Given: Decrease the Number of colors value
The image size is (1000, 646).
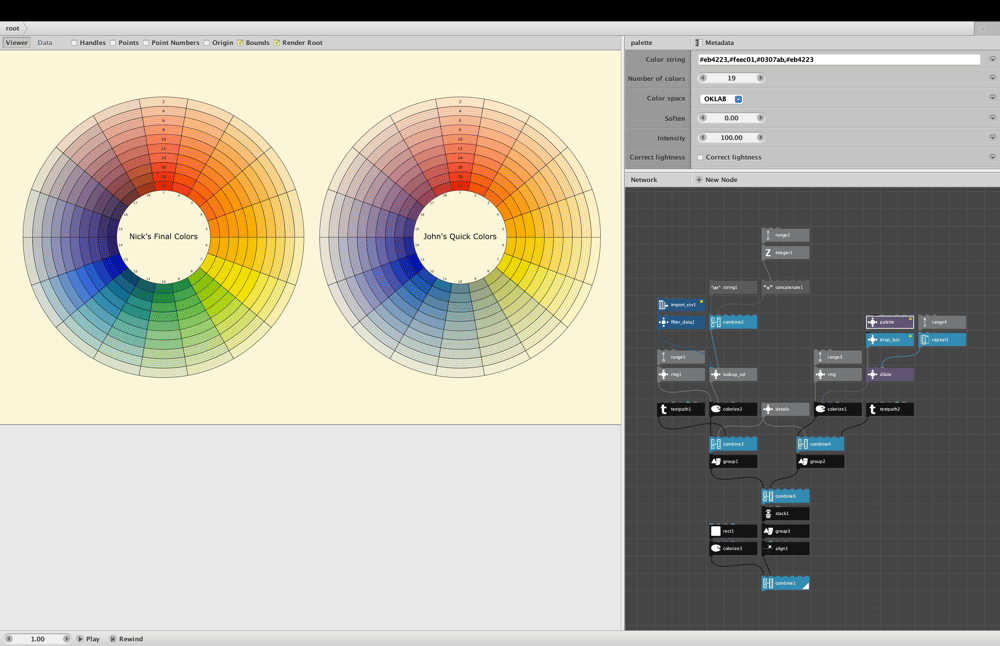Looking at the screenshot, I should point(703,78).
